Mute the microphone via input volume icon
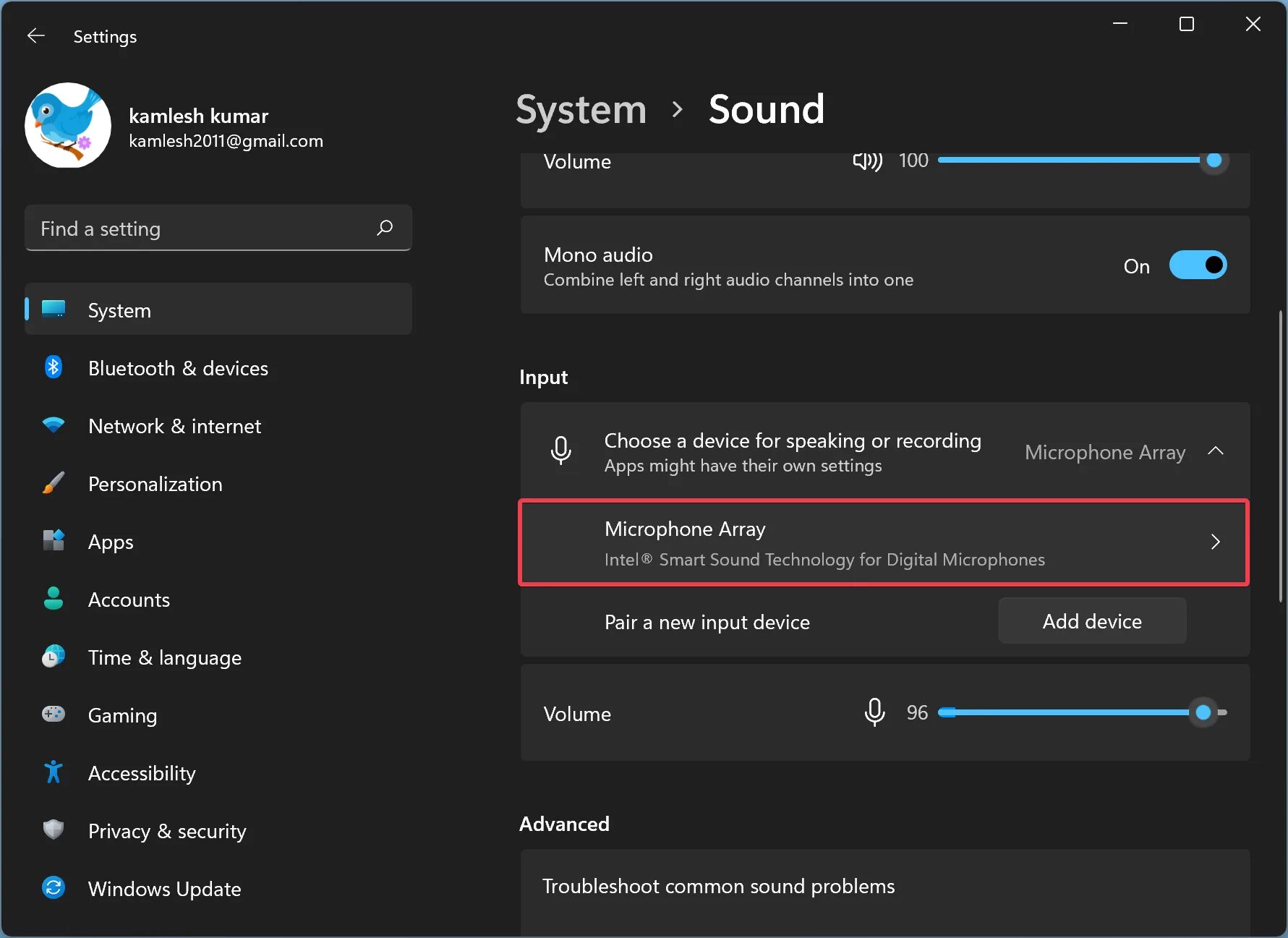The width and height of the screenshot is (1288, 938). click(x=874, y=712)
